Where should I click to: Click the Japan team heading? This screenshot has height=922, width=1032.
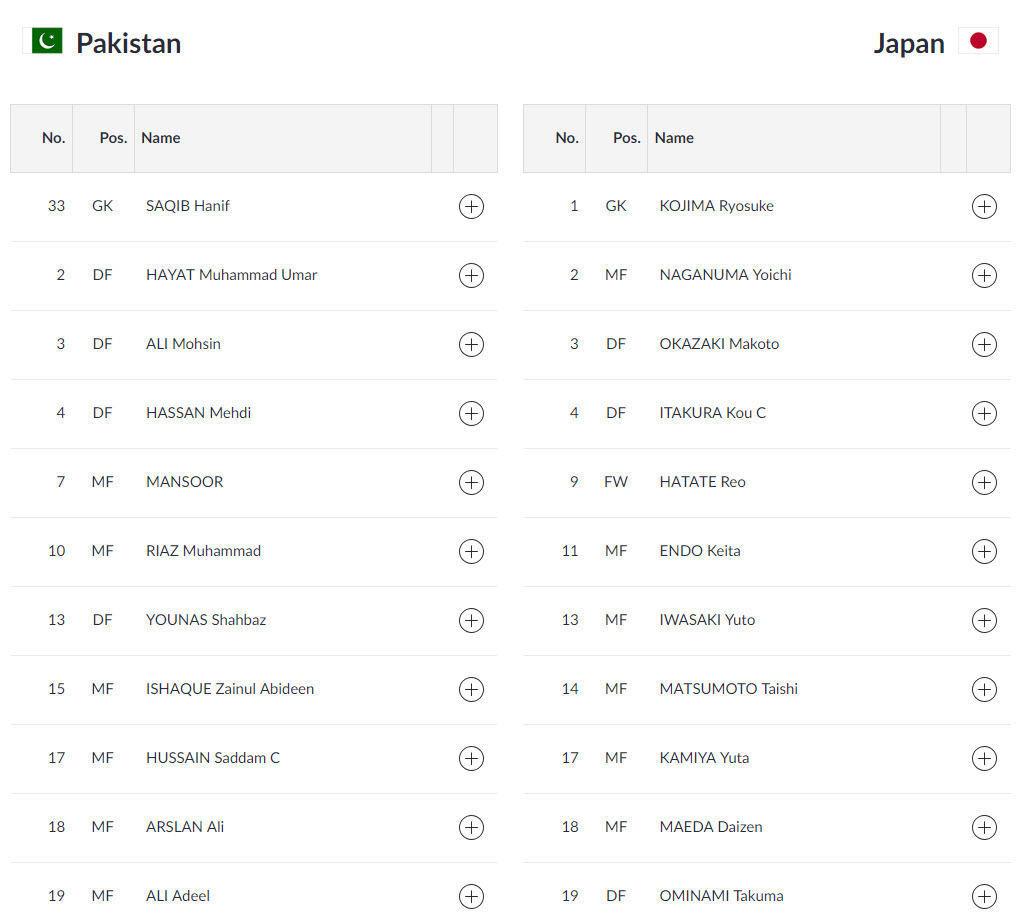(908, 44)
